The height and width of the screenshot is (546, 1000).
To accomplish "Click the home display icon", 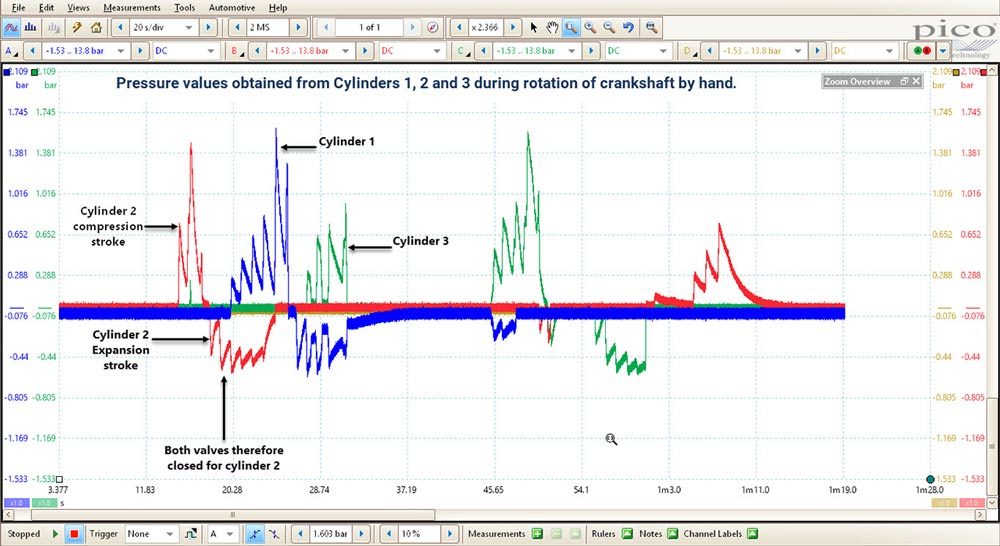I will pos(96,27).
